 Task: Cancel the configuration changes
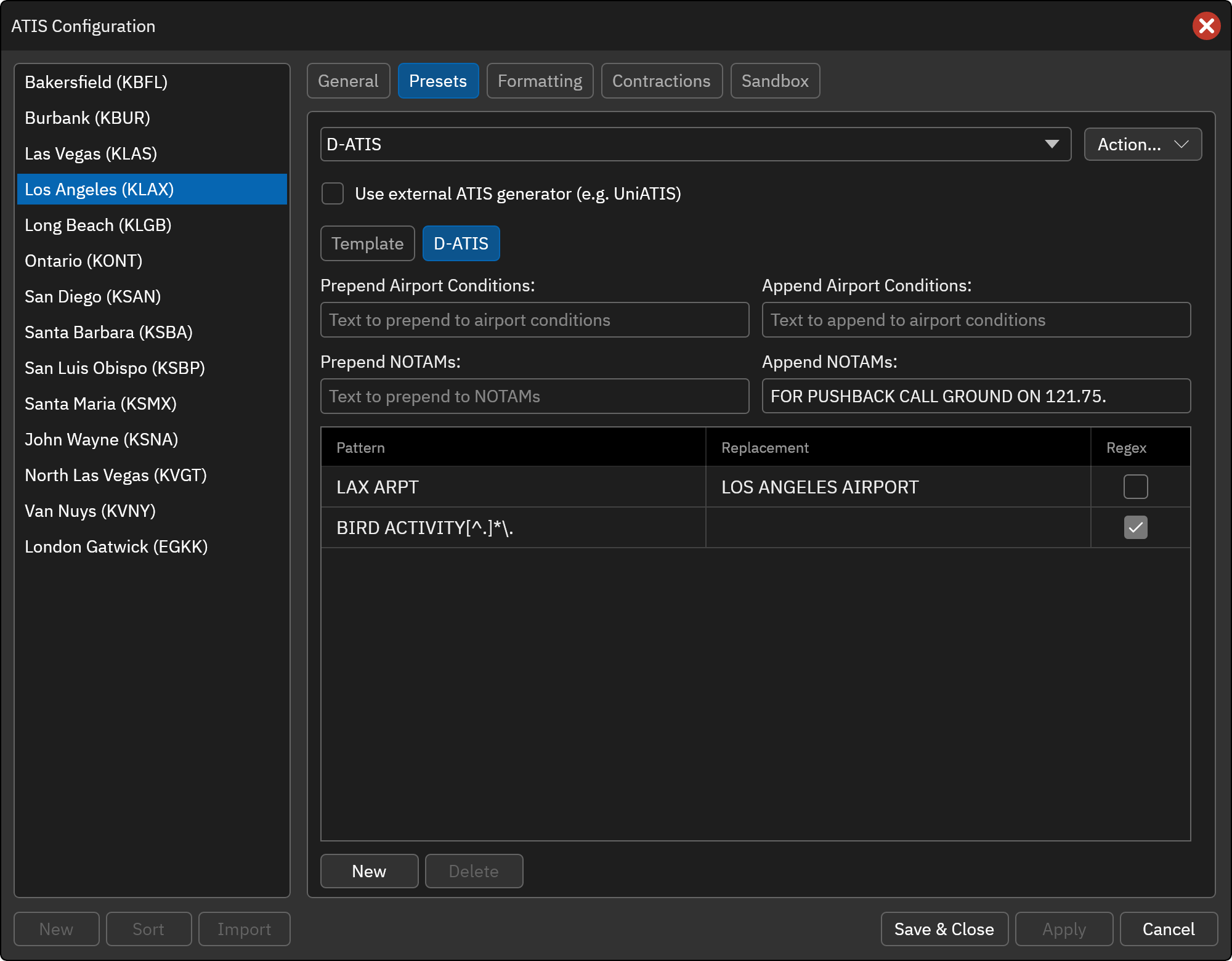tap(1169, 929)
